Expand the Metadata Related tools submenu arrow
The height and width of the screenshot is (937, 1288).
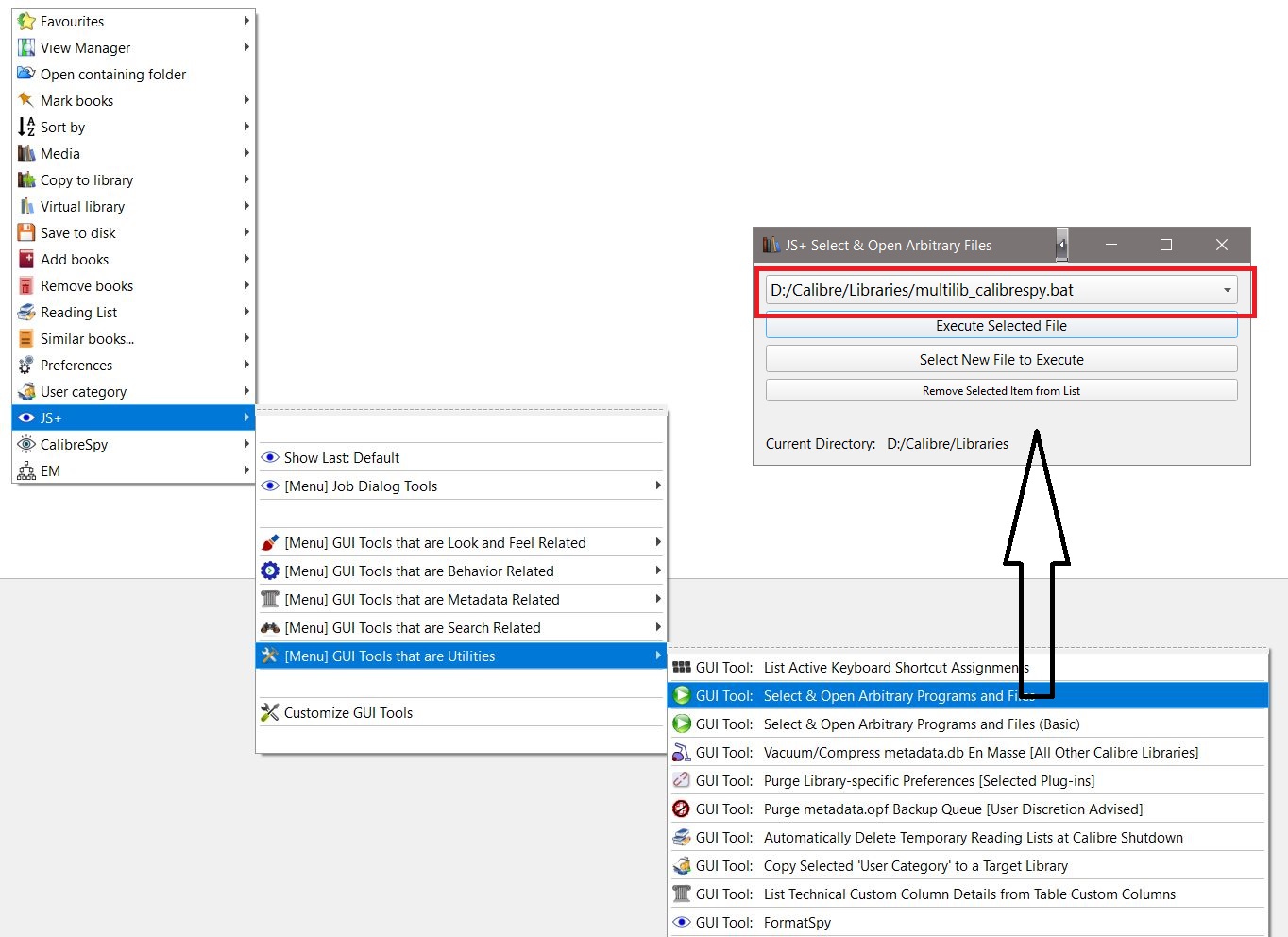(658, 599)
